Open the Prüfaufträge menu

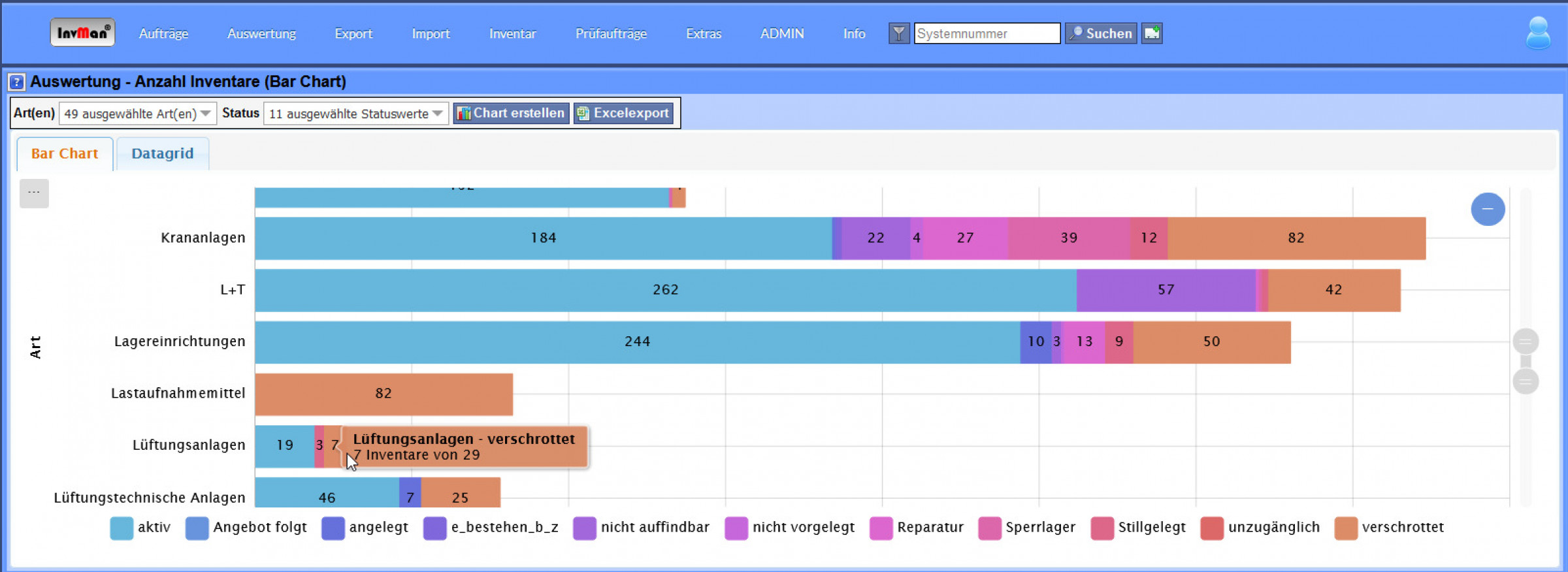click(x=611, y=33)
